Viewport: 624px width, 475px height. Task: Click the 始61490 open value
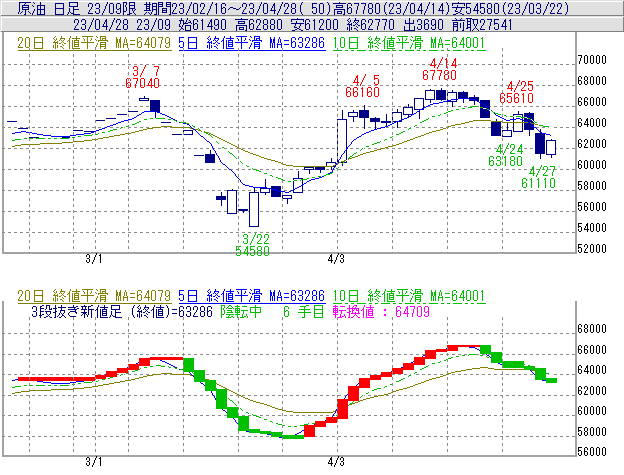[x=203, y=25]
